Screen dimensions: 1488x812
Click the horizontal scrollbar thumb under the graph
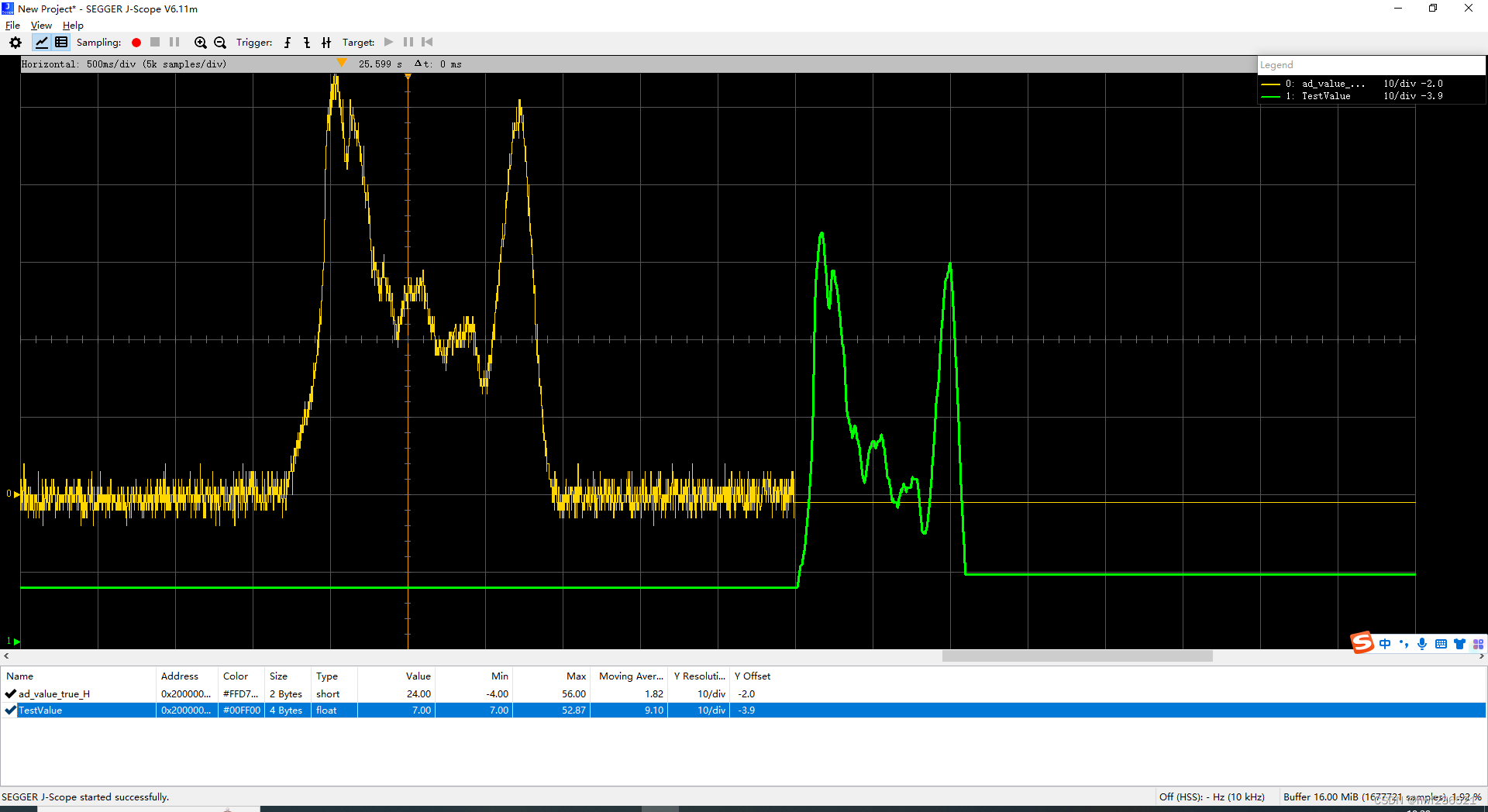point(1077,656)
